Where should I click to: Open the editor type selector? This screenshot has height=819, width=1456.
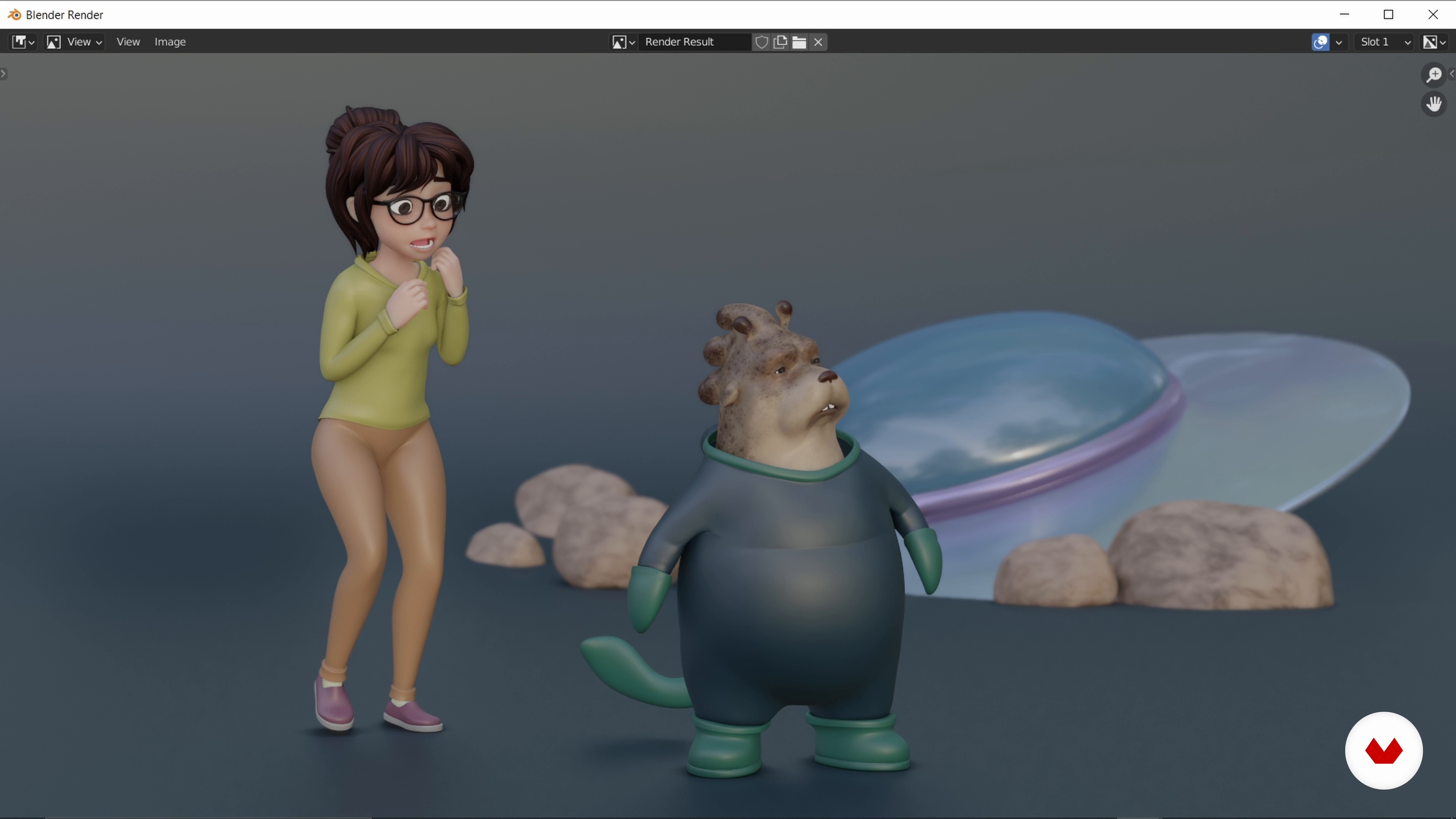coord(23,42)
